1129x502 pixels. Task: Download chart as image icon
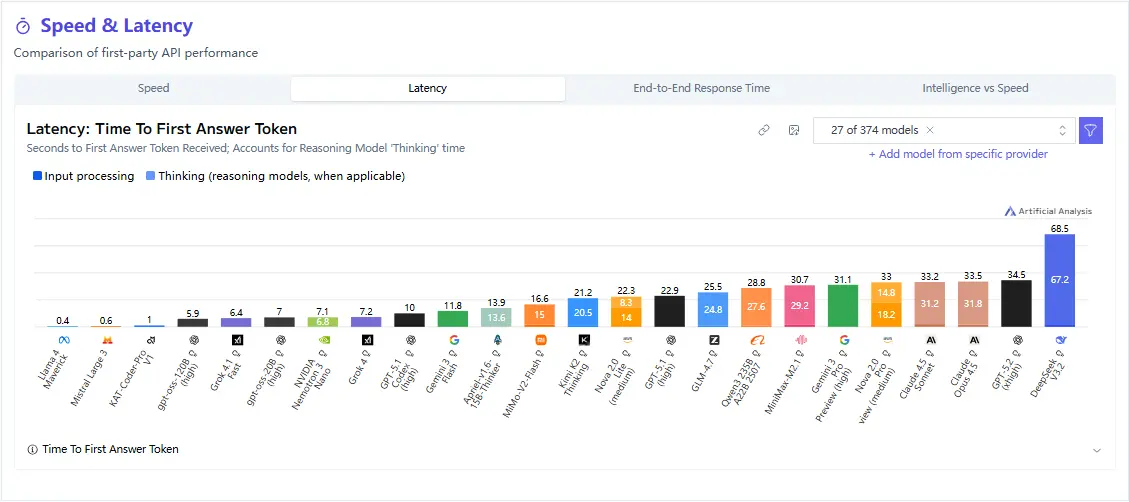(793, 130)
